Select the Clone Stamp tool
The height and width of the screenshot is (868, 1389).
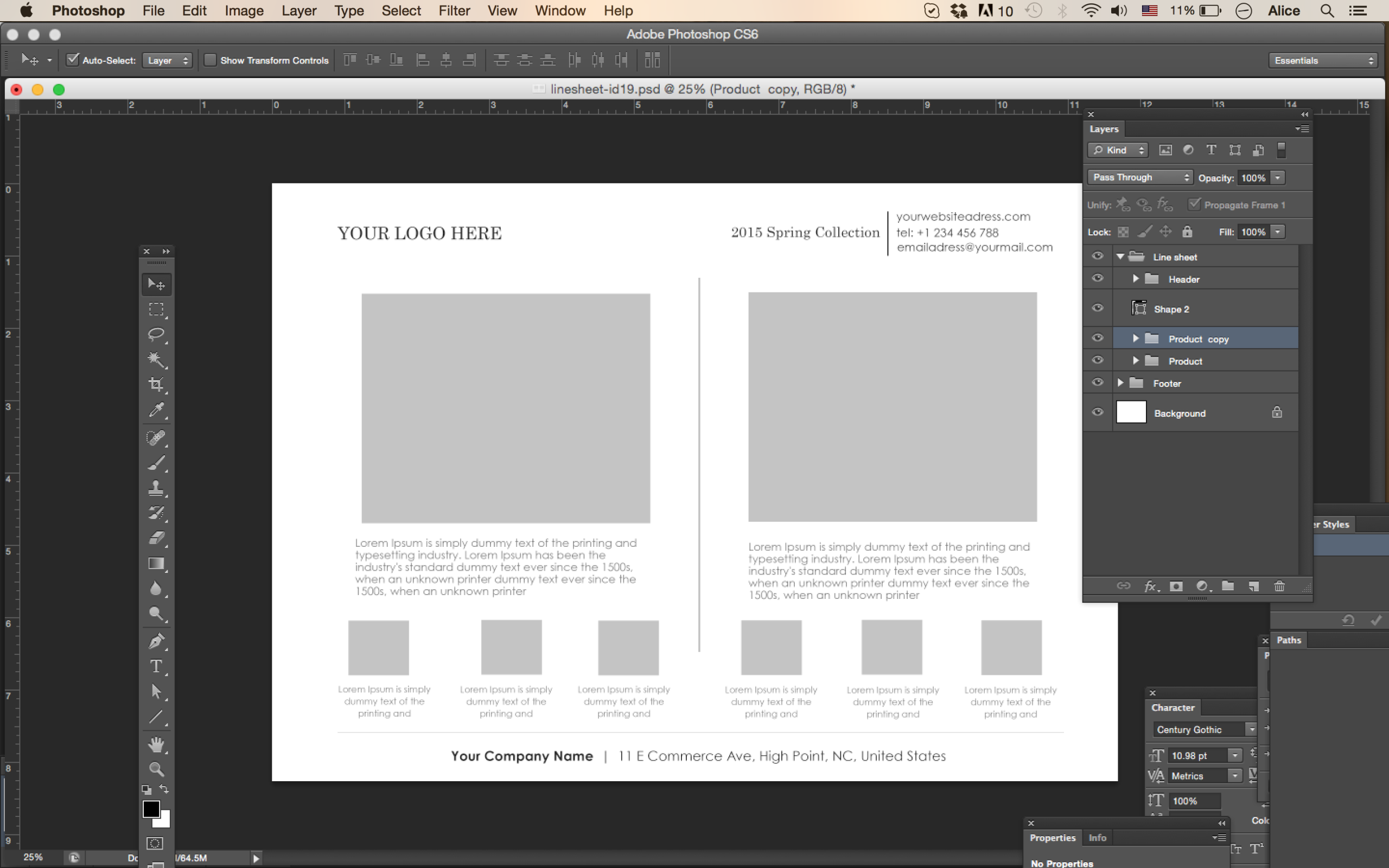point(156,489)
